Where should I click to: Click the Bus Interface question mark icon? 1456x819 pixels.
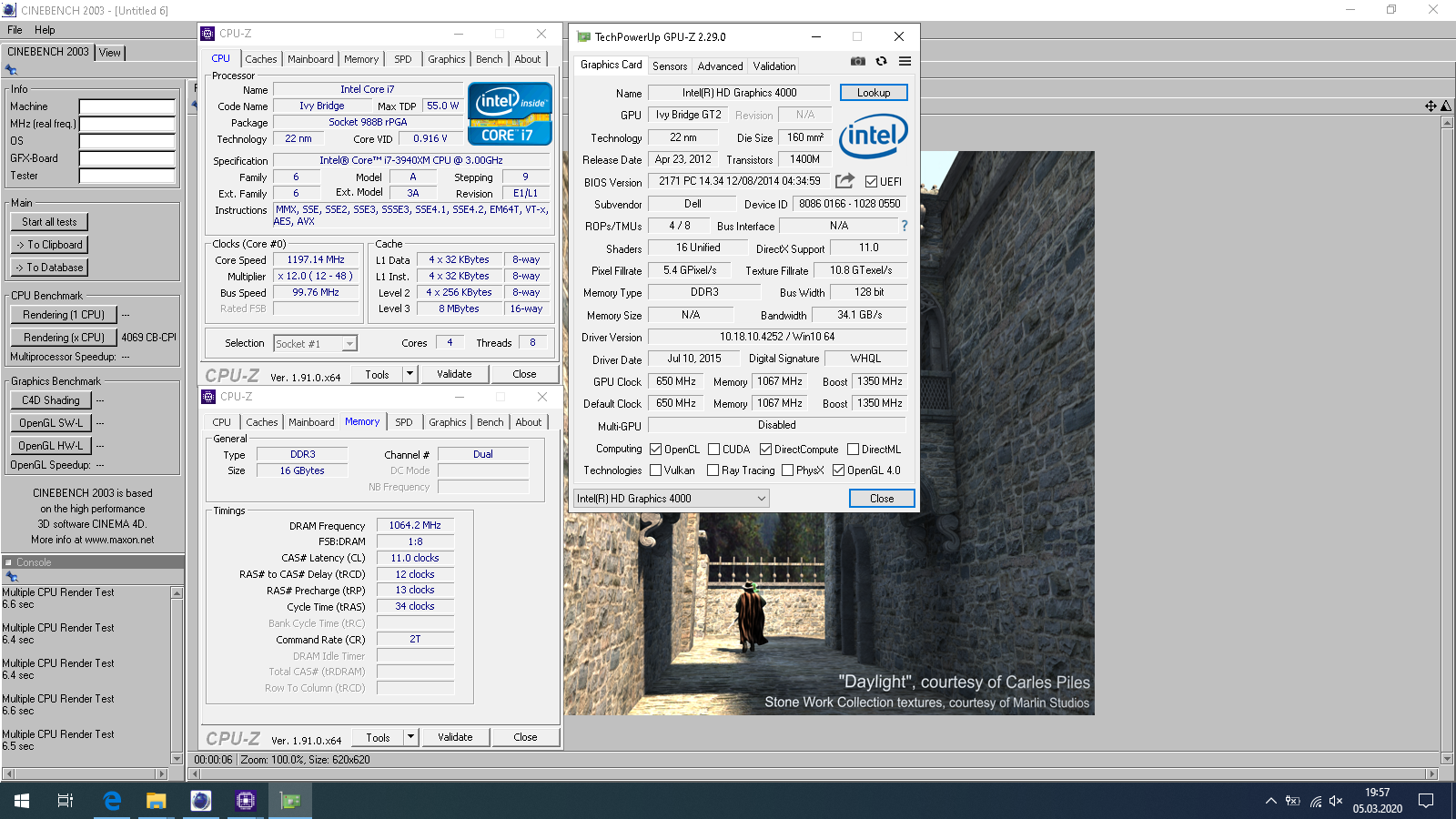tap(904, 226)
